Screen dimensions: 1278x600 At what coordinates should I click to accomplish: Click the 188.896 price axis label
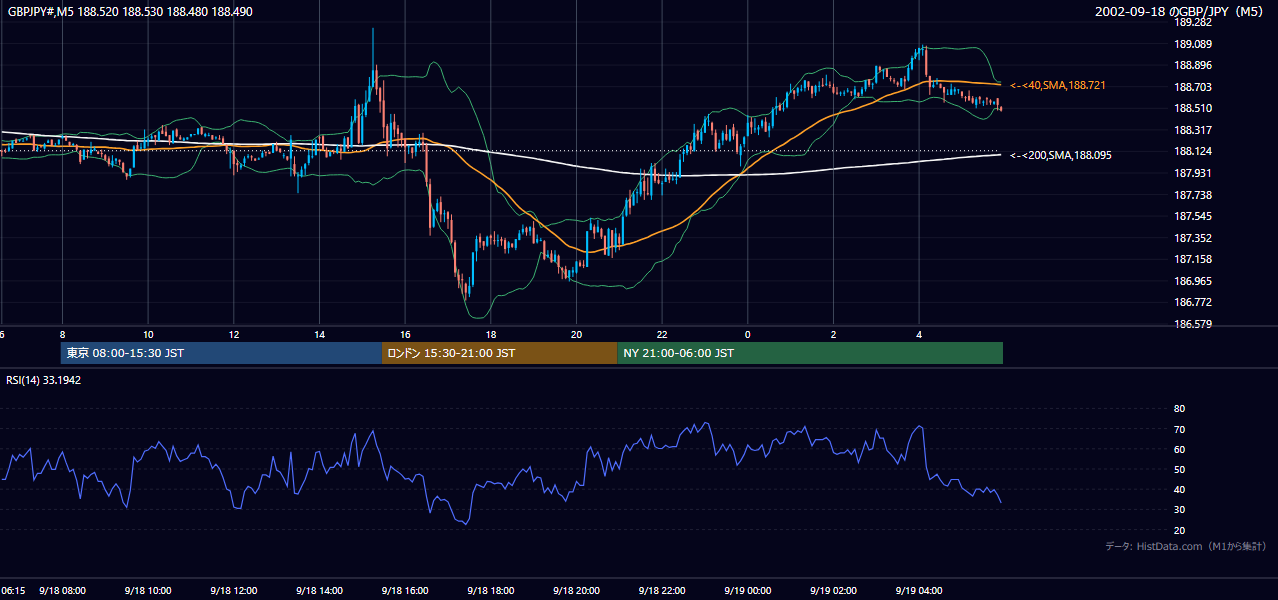1192,66
